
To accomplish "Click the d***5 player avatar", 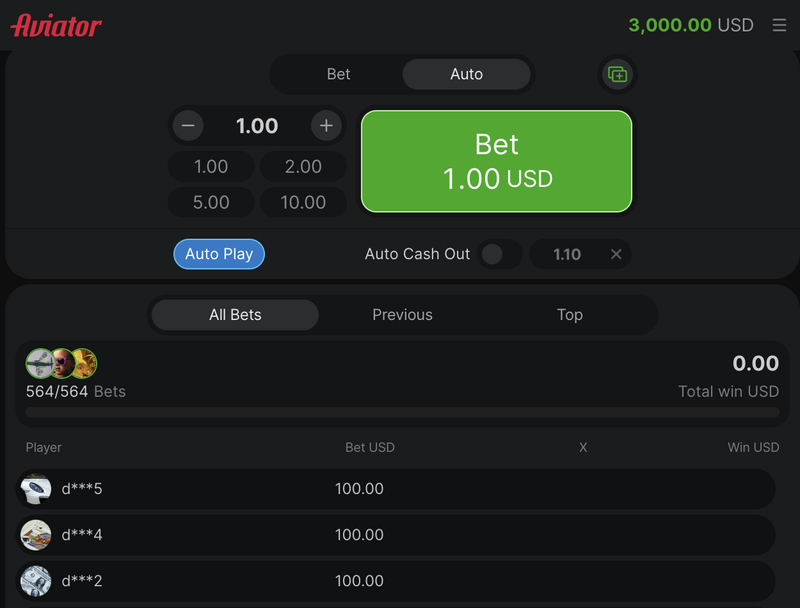I will click(36, 489).
